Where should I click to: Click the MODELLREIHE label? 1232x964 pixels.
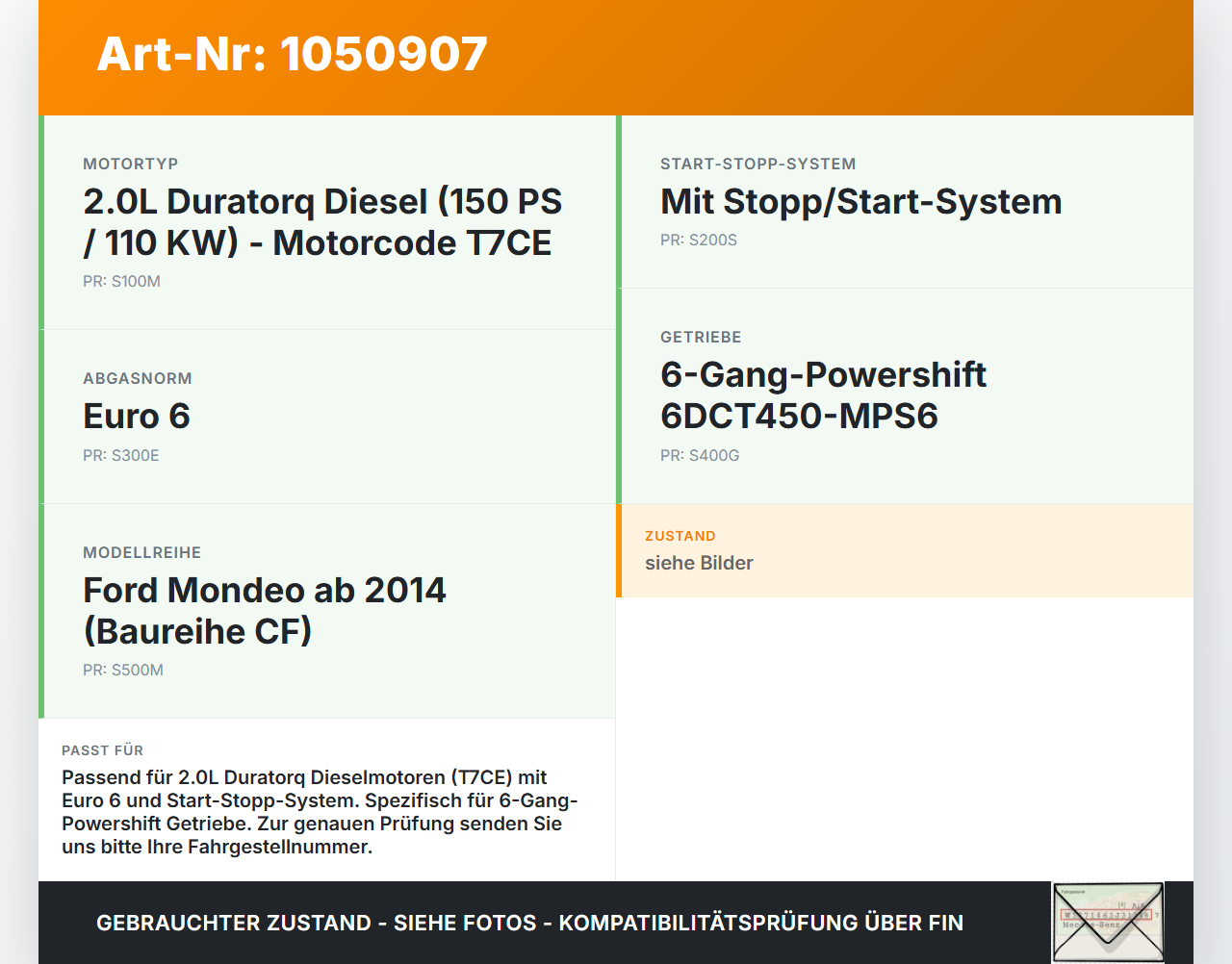coord(142,553)
